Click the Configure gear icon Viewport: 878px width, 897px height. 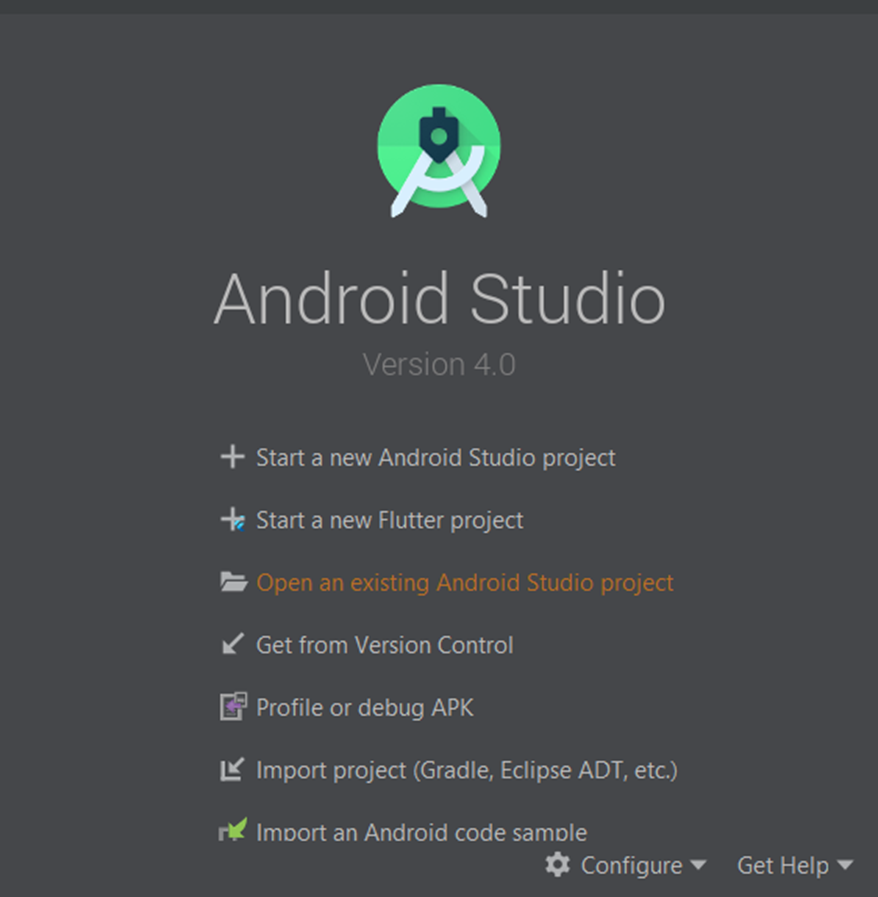(x=558, y=864)
